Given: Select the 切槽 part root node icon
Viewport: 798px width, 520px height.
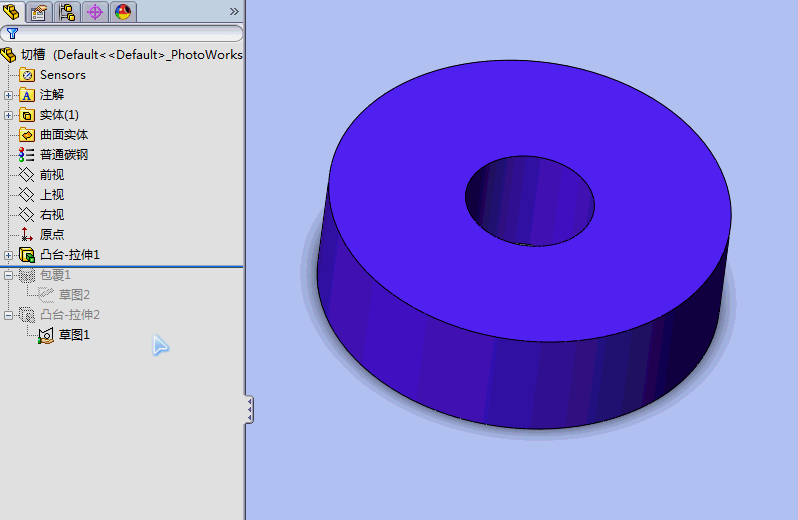Looking at the screenshot, I should [x=9, y=54].
